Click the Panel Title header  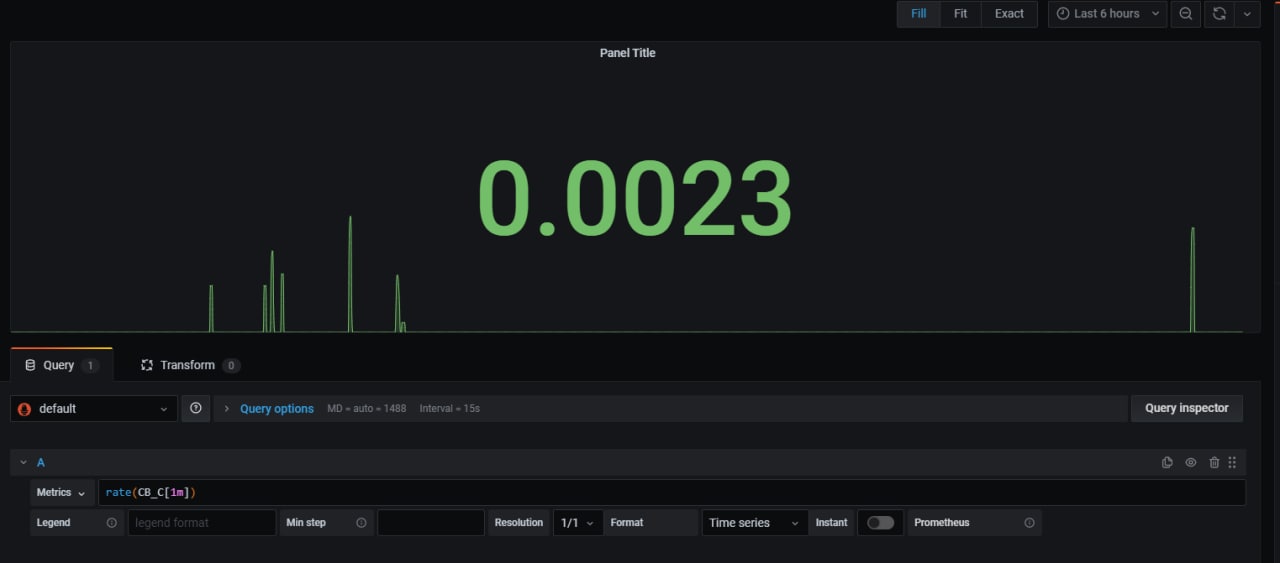point(627,53)
